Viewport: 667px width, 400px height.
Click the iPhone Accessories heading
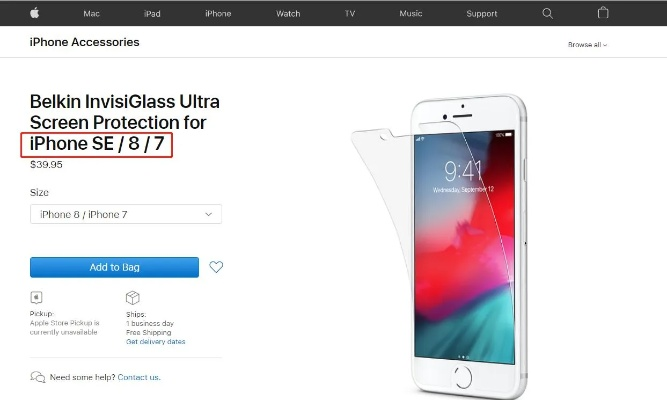pyautogui.click(x=85, y=42)
